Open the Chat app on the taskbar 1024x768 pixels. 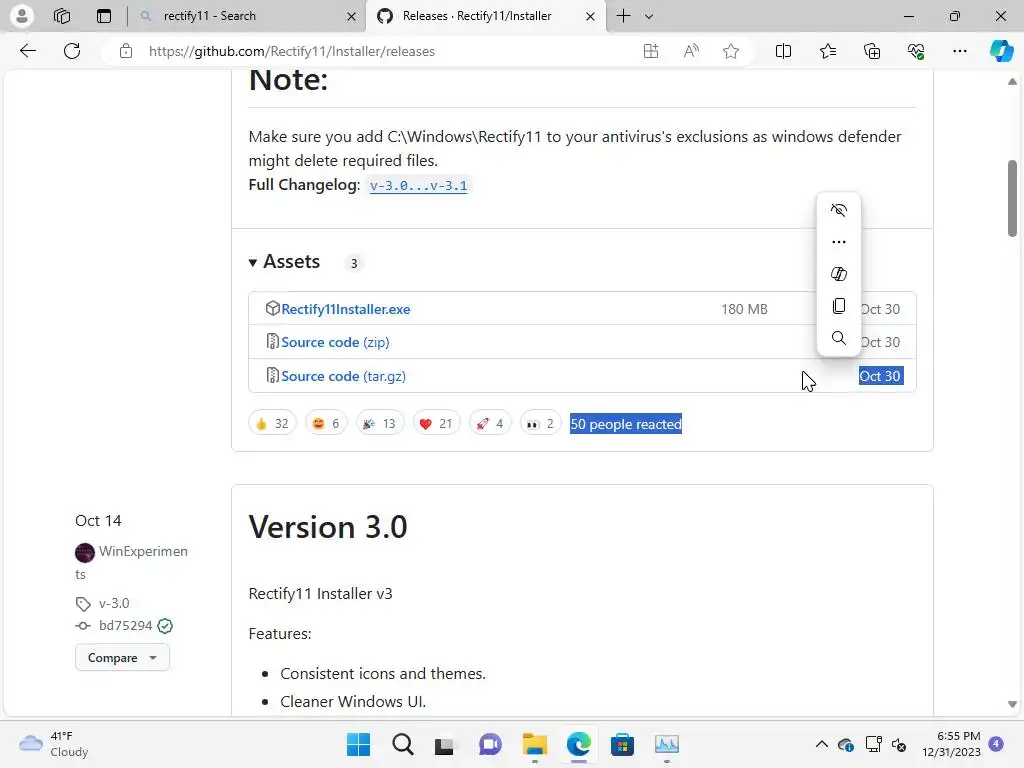click(x=490, y=744)
